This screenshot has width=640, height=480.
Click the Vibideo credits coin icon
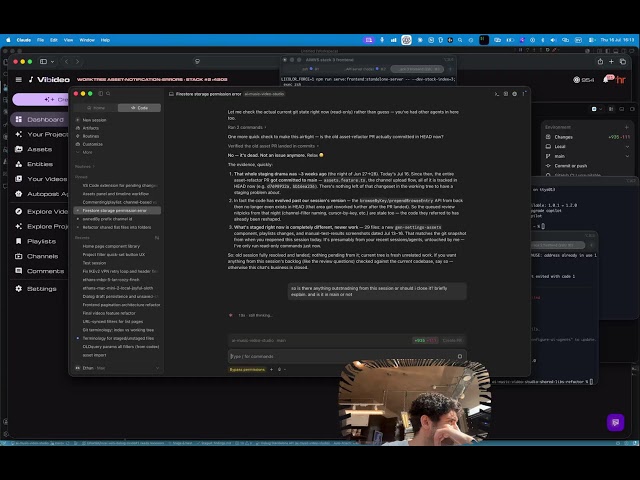pos(577,80)
